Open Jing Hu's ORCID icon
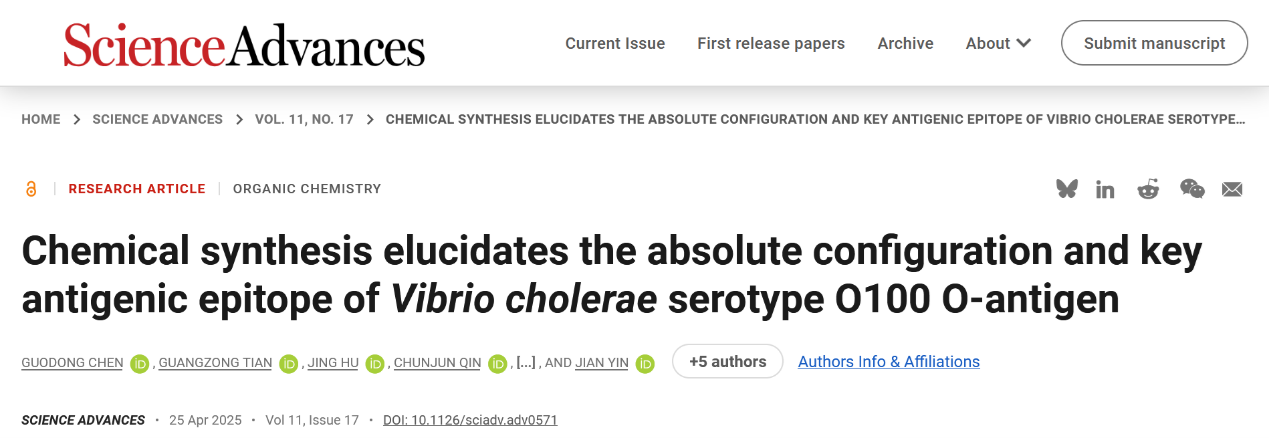The image size is (1269, 438). click(375, 363)
